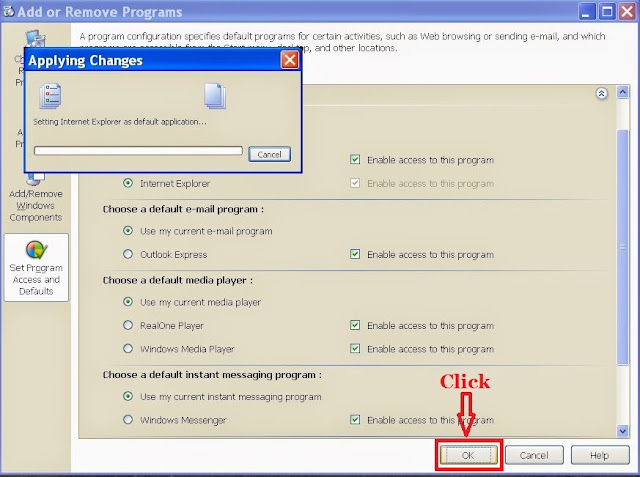Click the Add or Remove Programs title icon
Image resolution: width=640 pixels, height=477 pixels.
tap(8, 11)
